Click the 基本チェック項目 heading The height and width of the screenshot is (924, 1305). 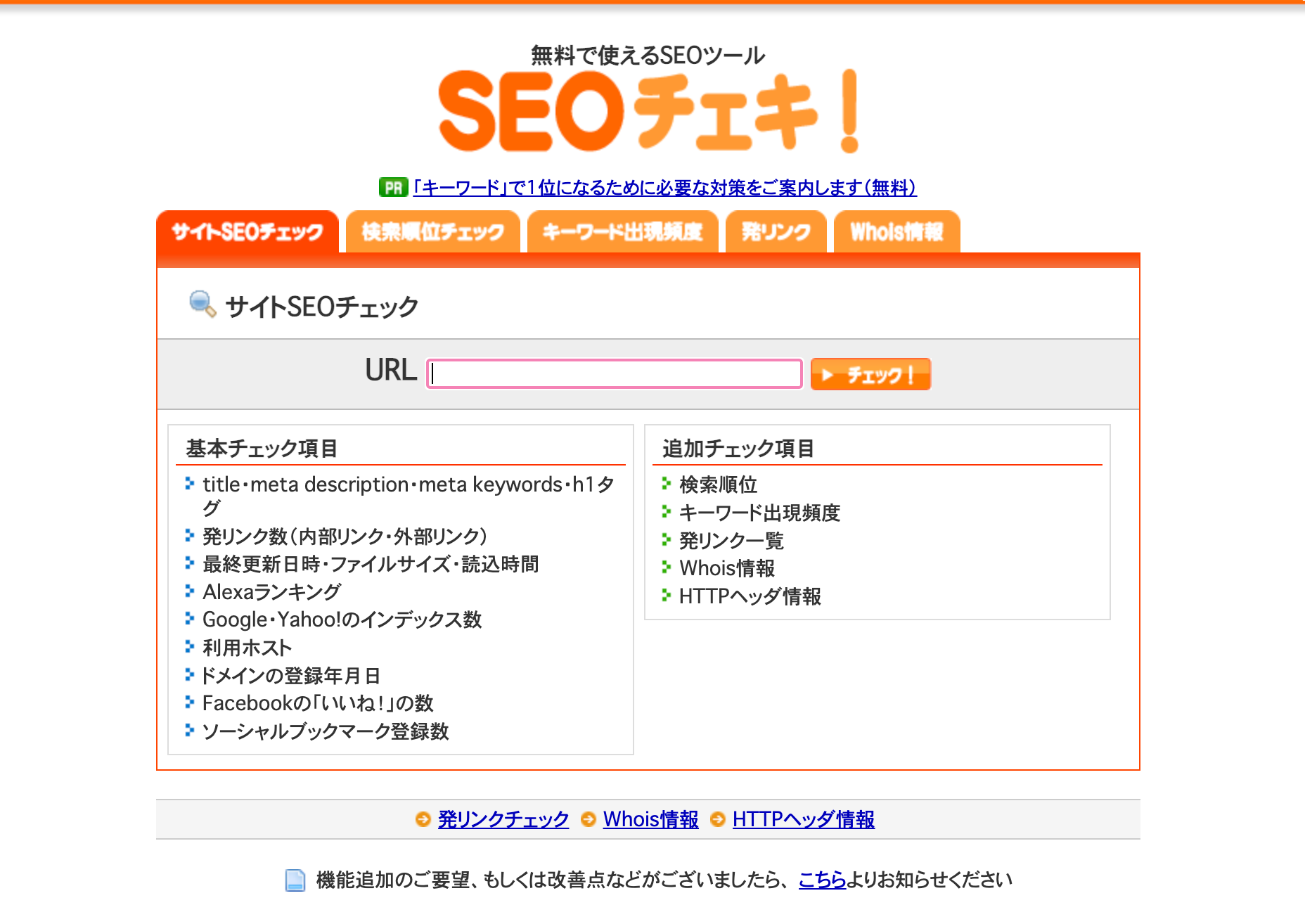[x=262, y=448]
